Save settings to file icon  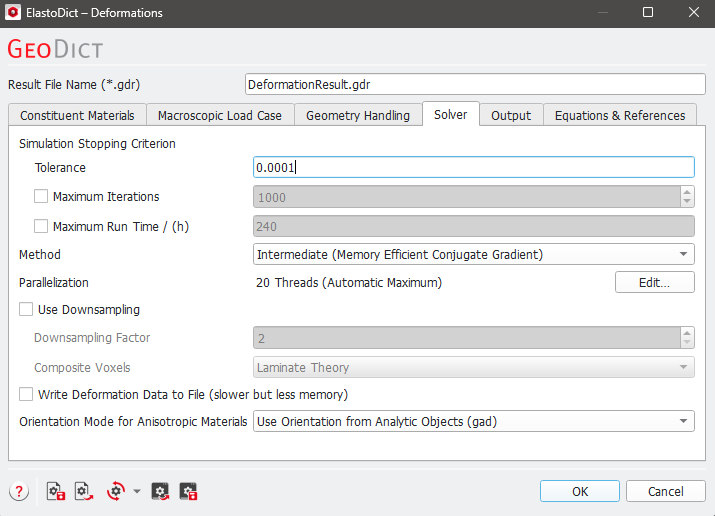coord(56,491)
